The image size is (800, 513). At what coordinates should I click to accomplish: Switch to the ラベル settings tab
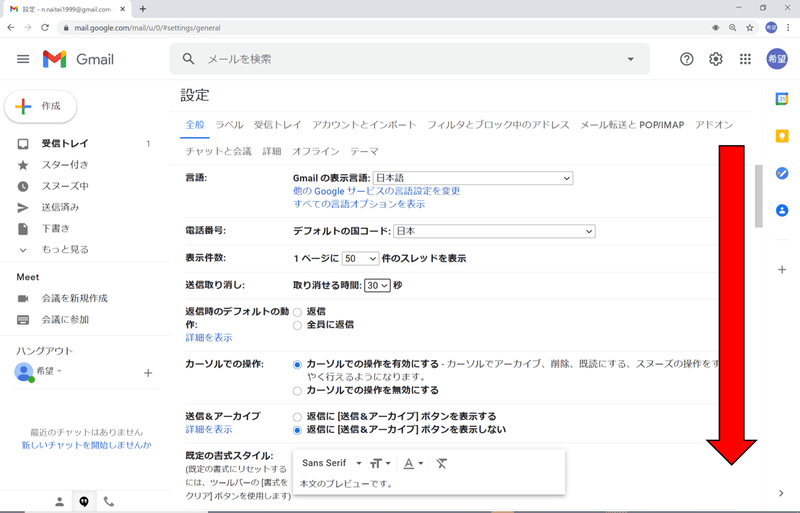click(x=229, y=125)
